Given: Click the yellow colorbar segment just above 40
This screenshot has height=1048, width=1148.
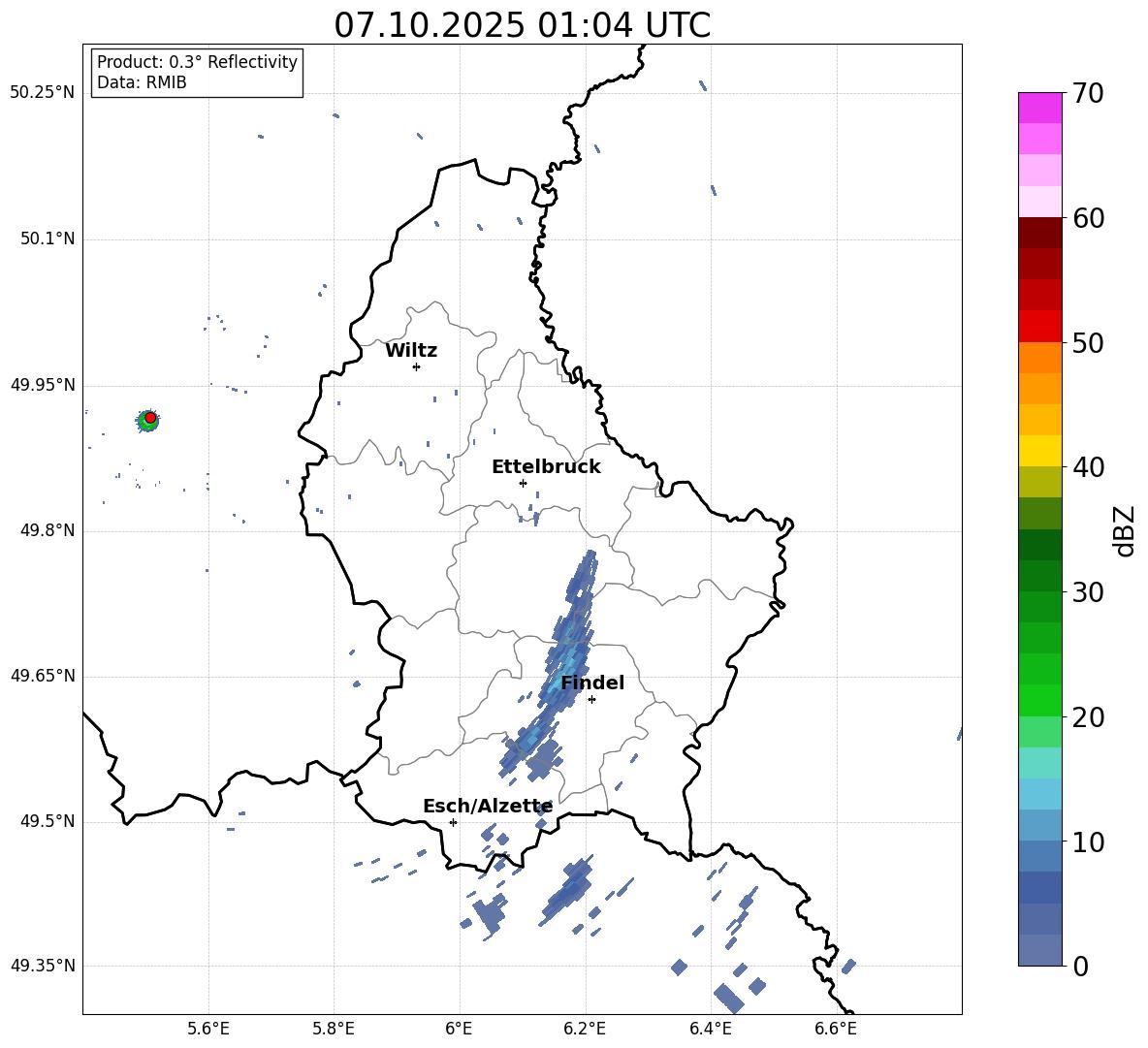Looking at the screenshot, I should [x=1039, y=450].
